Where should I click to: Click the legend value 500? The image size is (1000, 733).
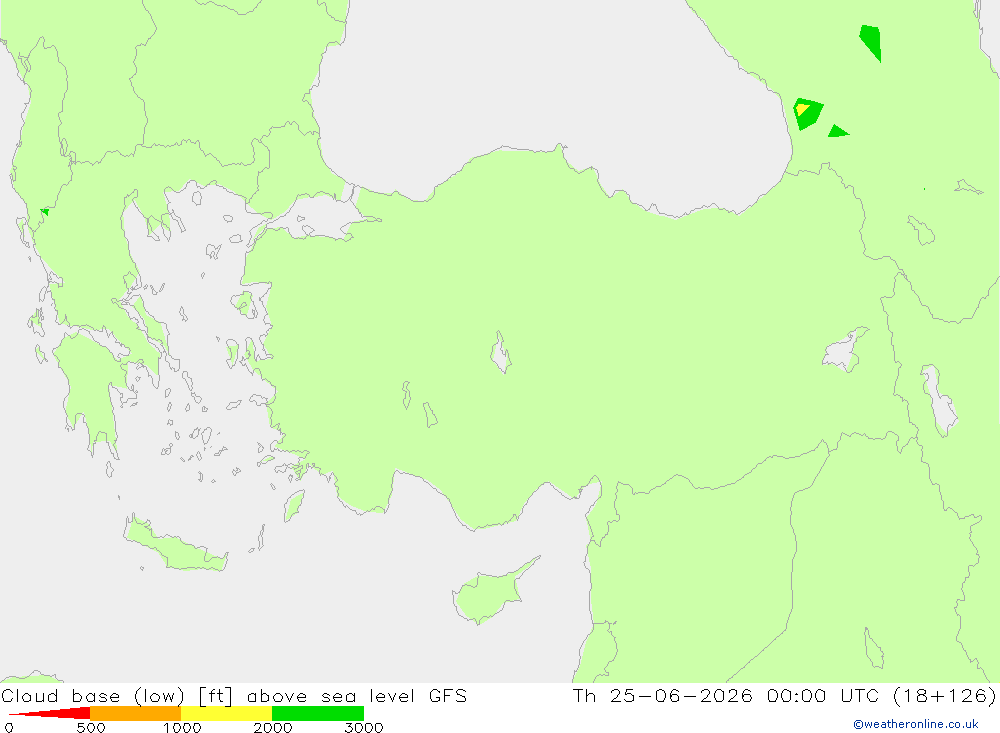(x=91, y=727)
